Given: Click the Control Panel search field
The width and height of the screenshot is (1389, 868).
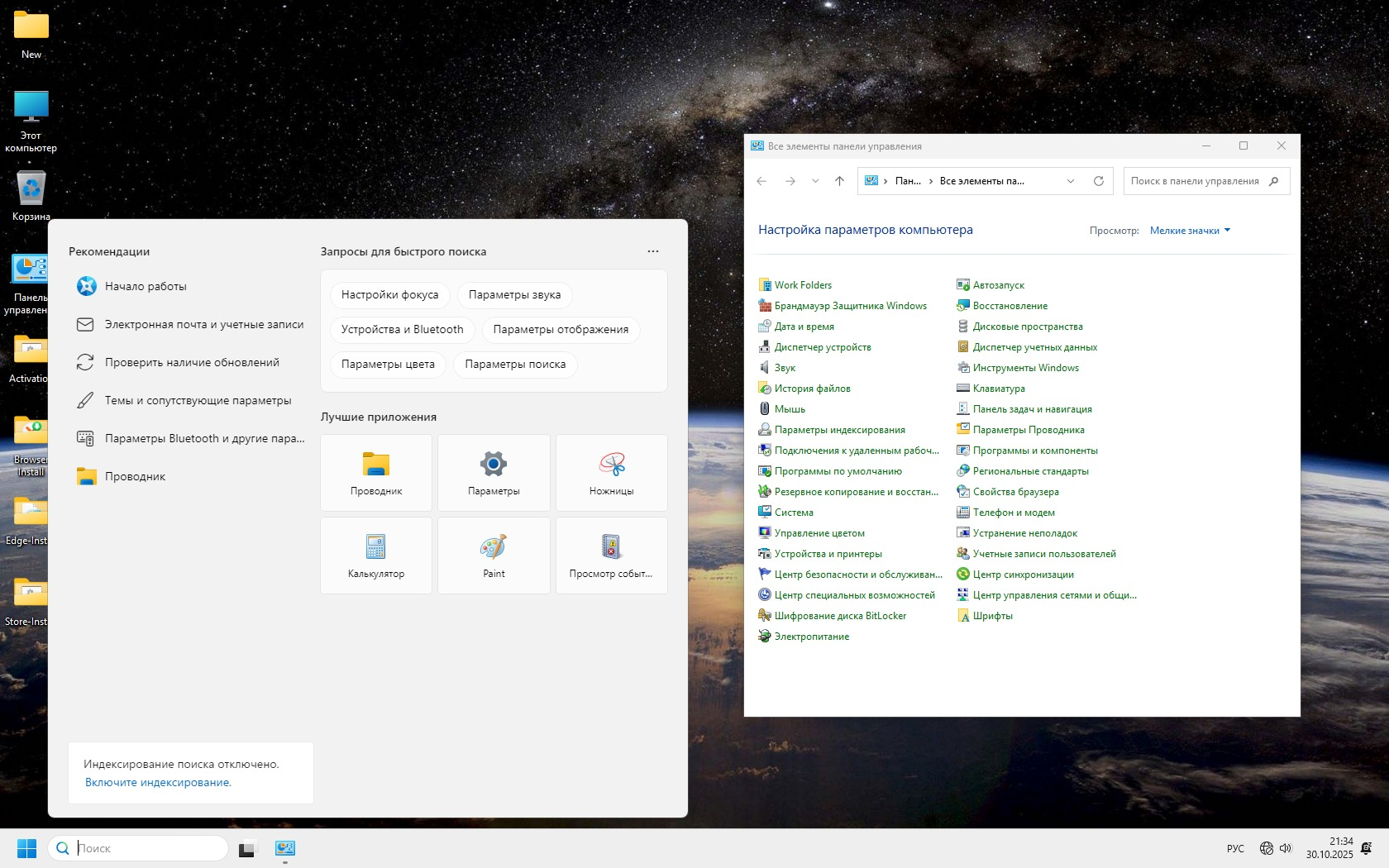Looking at the screenshot, I should click(1195, 181).
